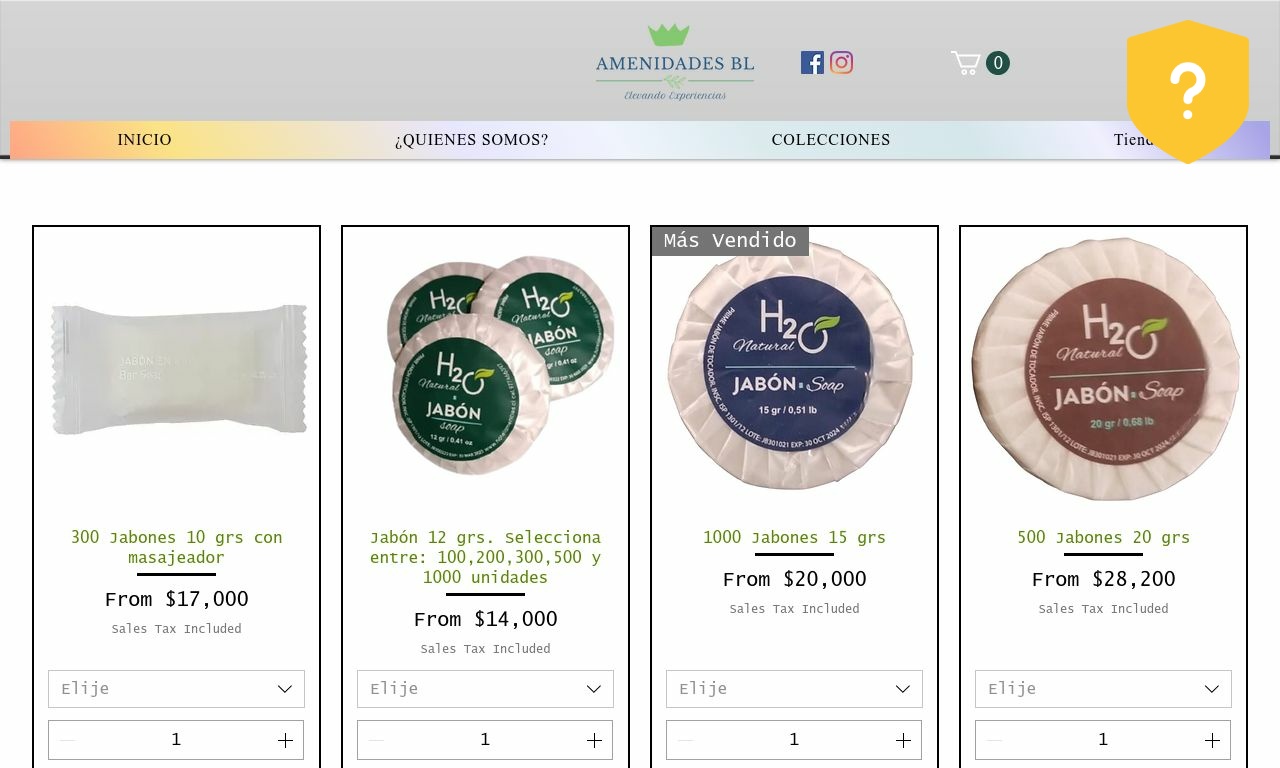Open the Instagram profile icon
The image size is (1280, 768).
[x=842, y=63]
